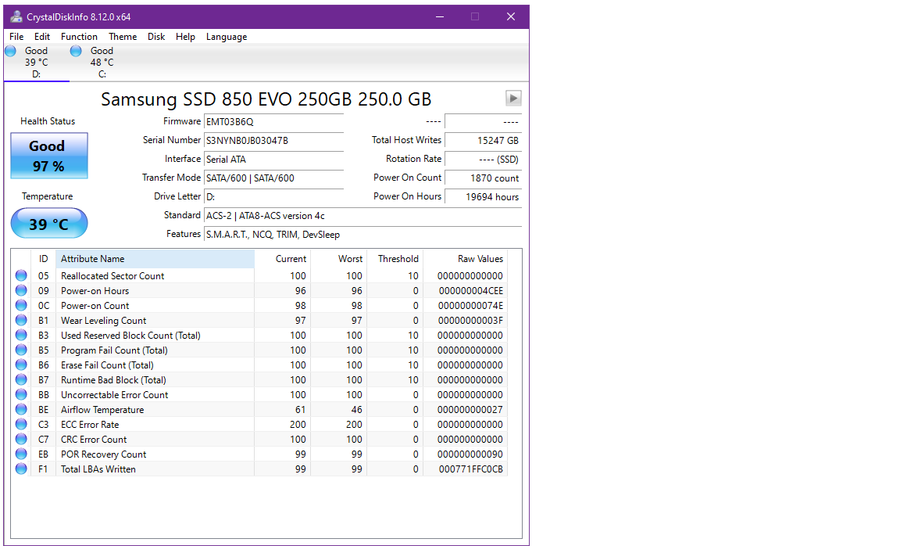Image resolution: width=900 pixels, height=546 pixels.
Task: Select the Power-on Hours attribute row
Action: point(261,291)
